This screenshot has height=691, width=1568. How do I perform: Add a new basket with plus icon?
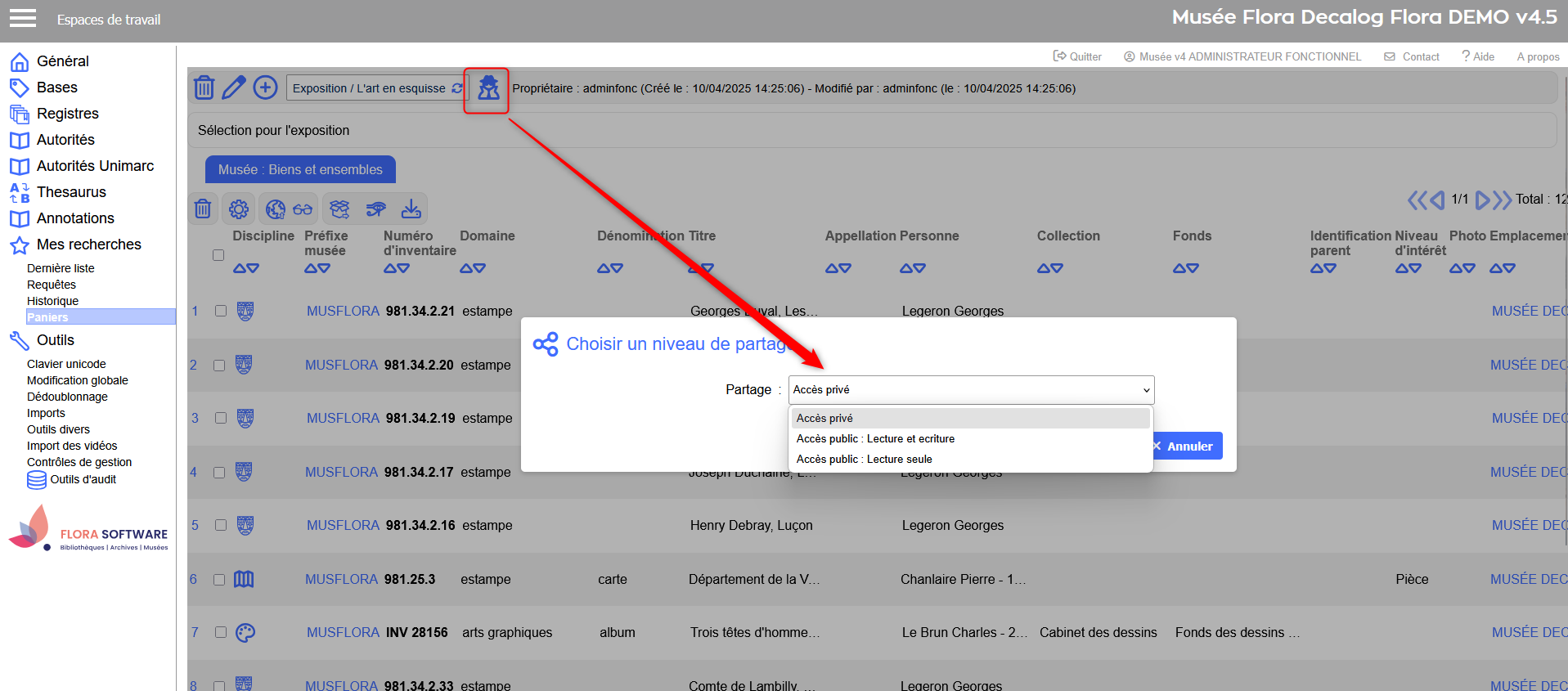click(265, 87)
